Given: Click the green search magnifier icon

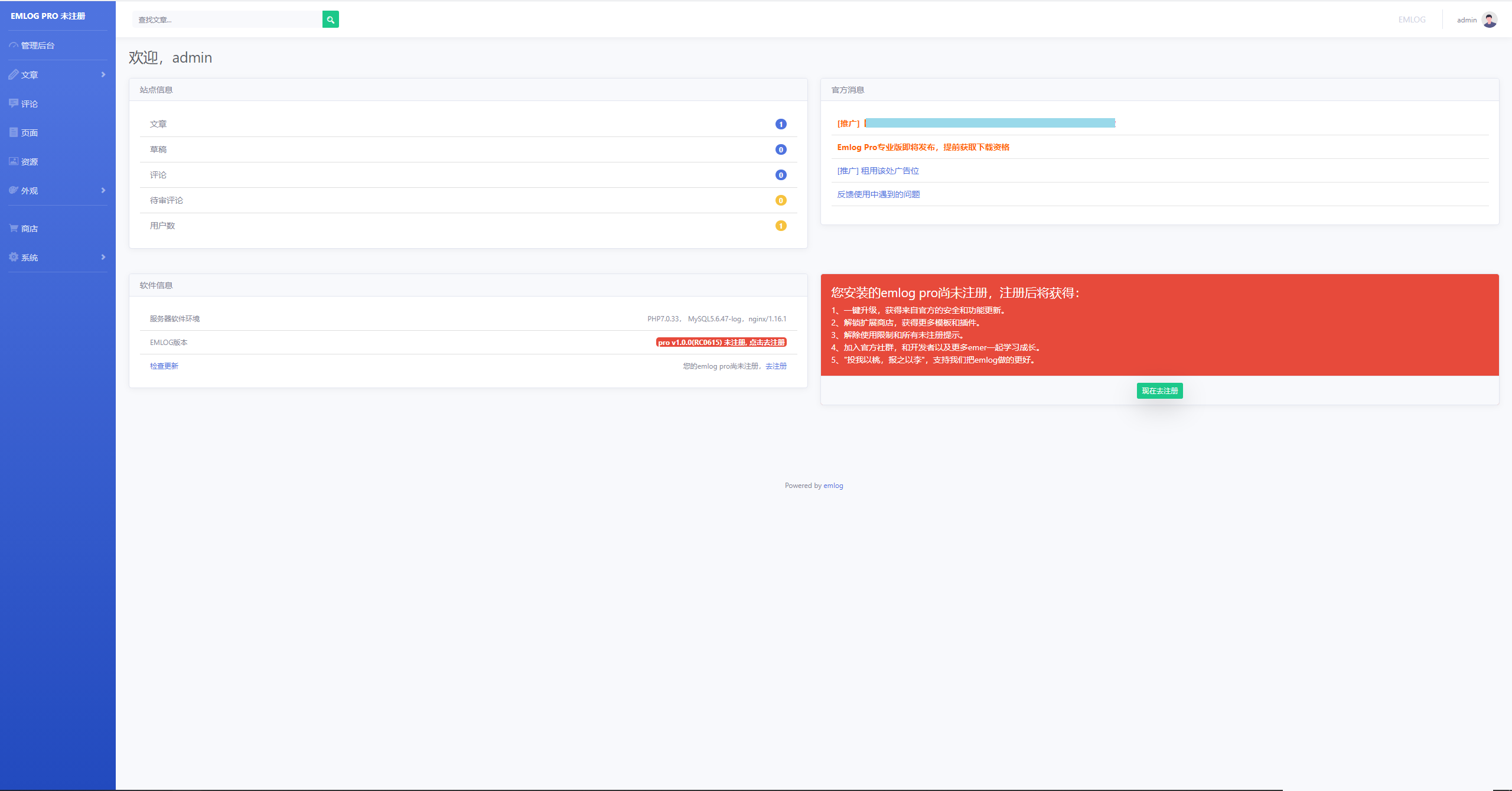Looking at the screenshot, I should [330, 19].
